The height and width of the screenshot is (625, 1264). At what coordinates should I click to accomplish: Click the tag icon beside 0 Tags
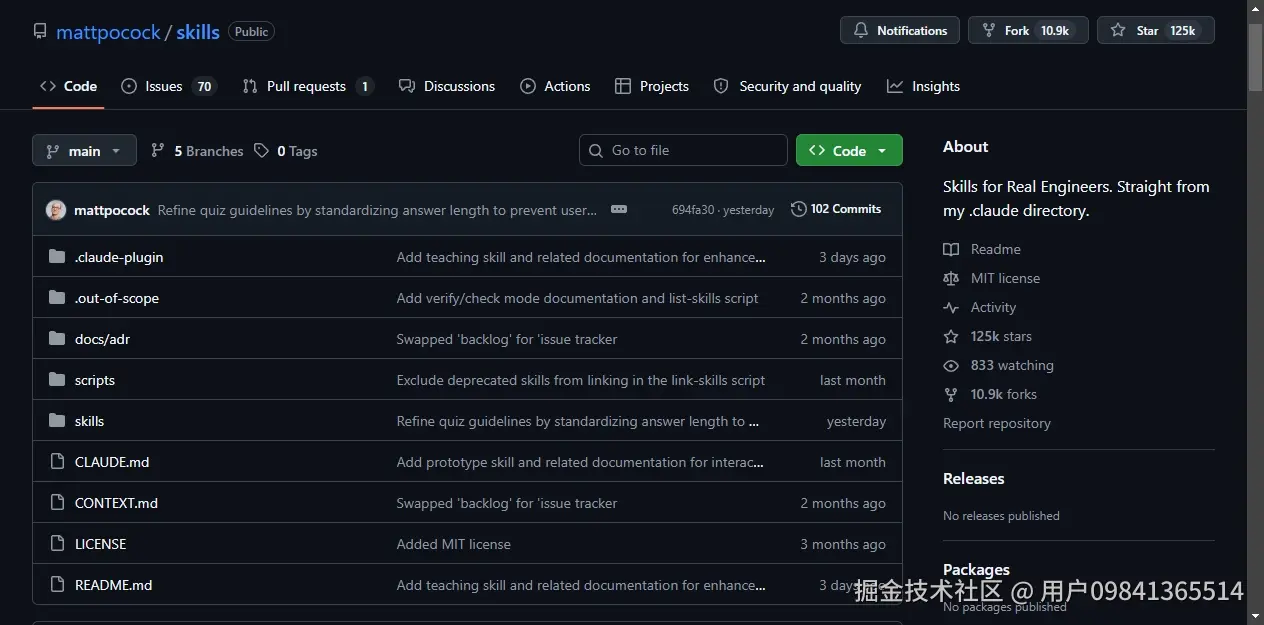[x=261, y=150]
